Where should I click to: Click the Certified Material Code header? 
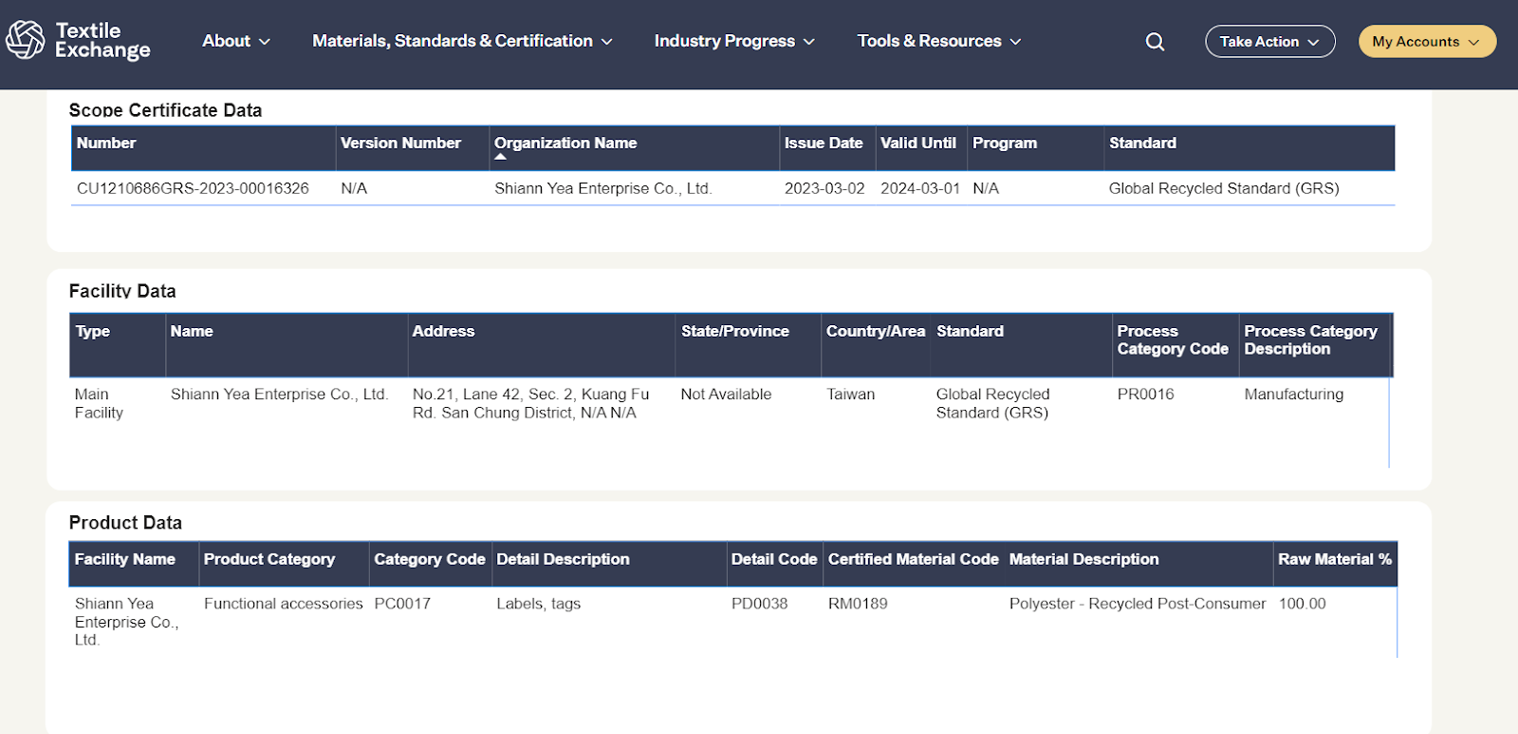click(913, 559)
